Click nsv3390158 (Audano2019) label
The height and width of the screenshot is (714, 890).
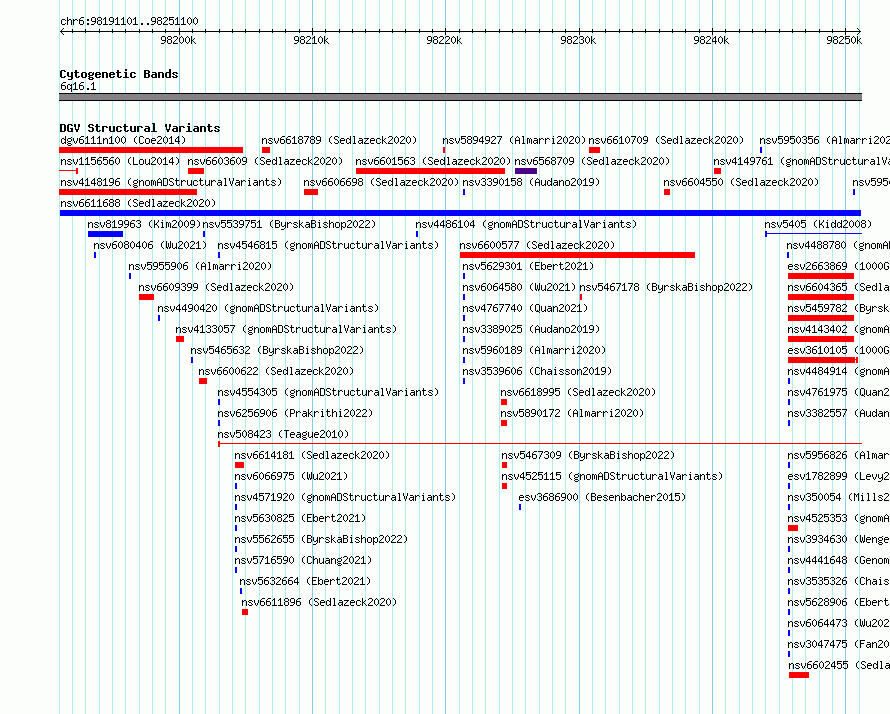click(x=531, y=182)
